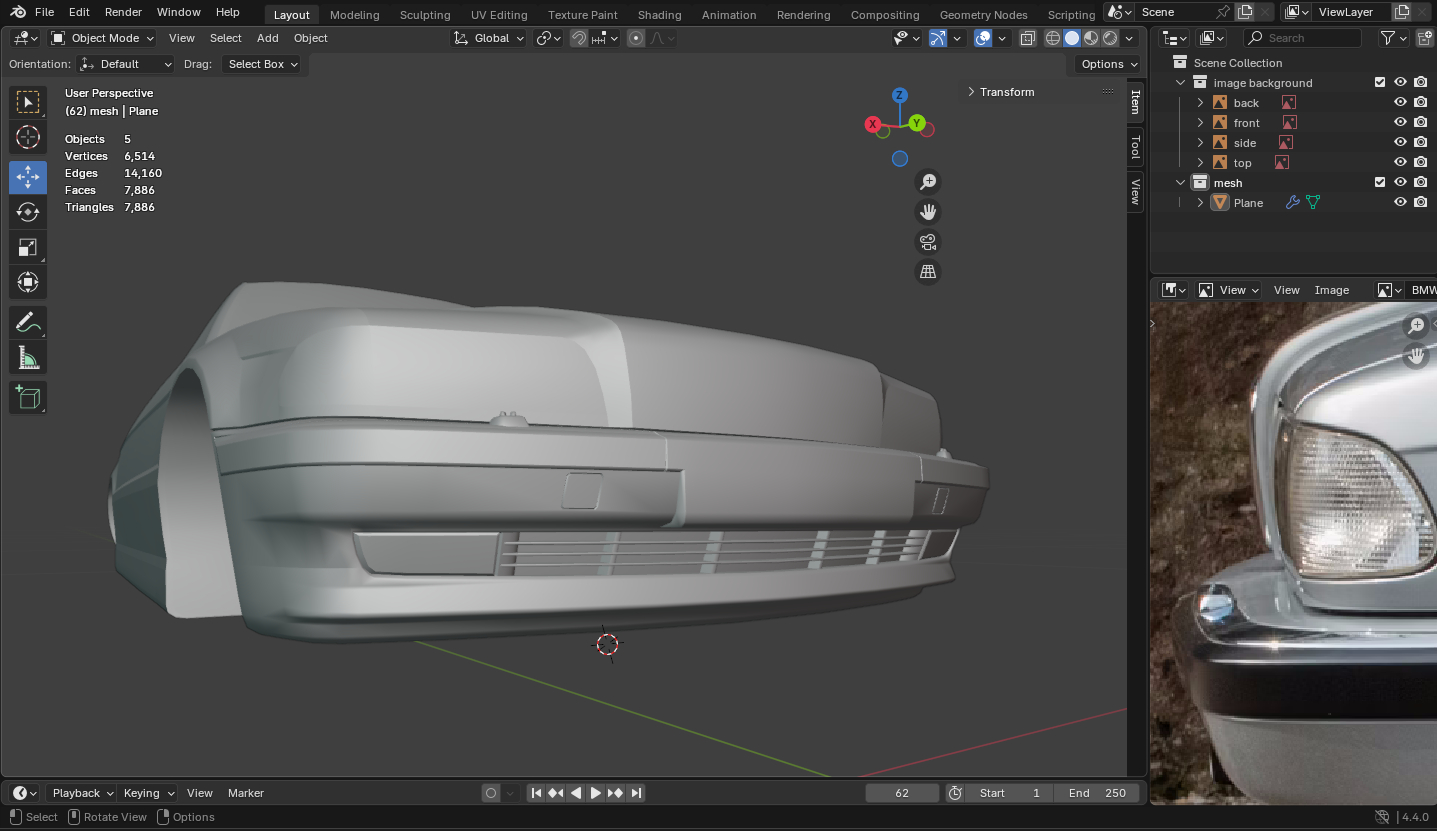
Task: Toggle visibility of Plane object
Action: coord(1400,203)
